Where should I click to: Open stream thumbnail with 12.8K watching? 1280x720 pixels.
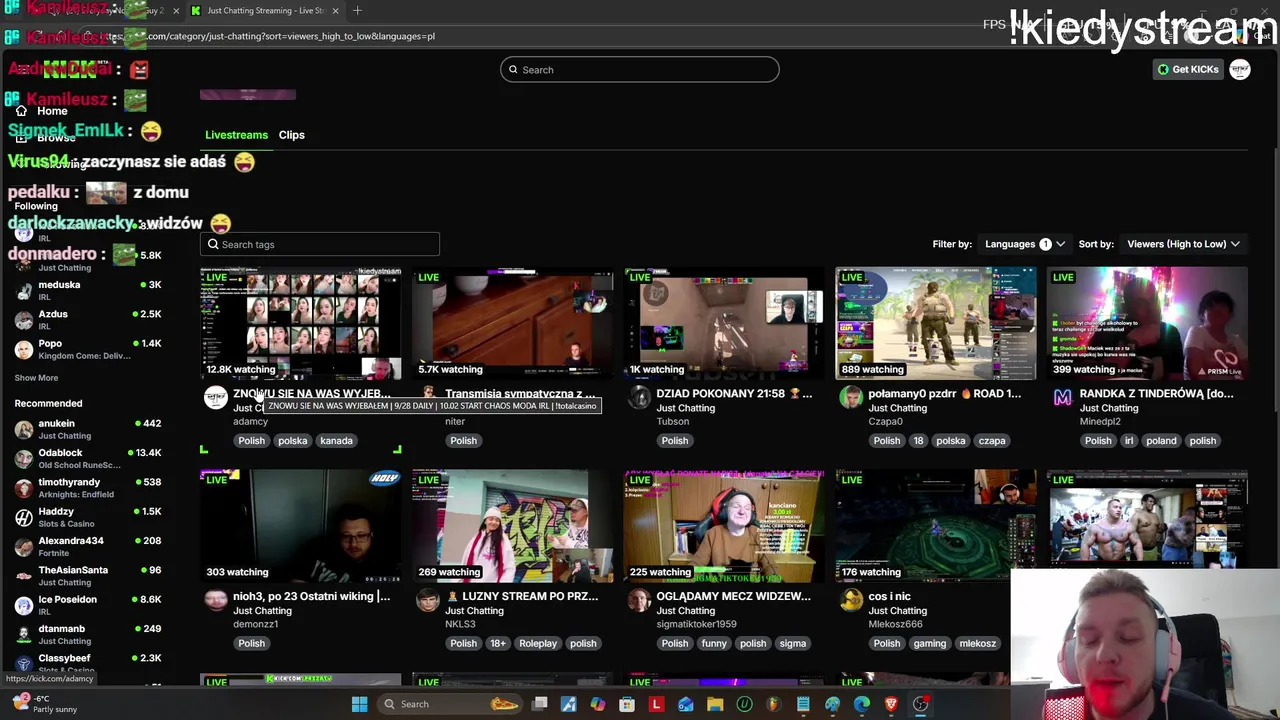(x=301, y=323)
